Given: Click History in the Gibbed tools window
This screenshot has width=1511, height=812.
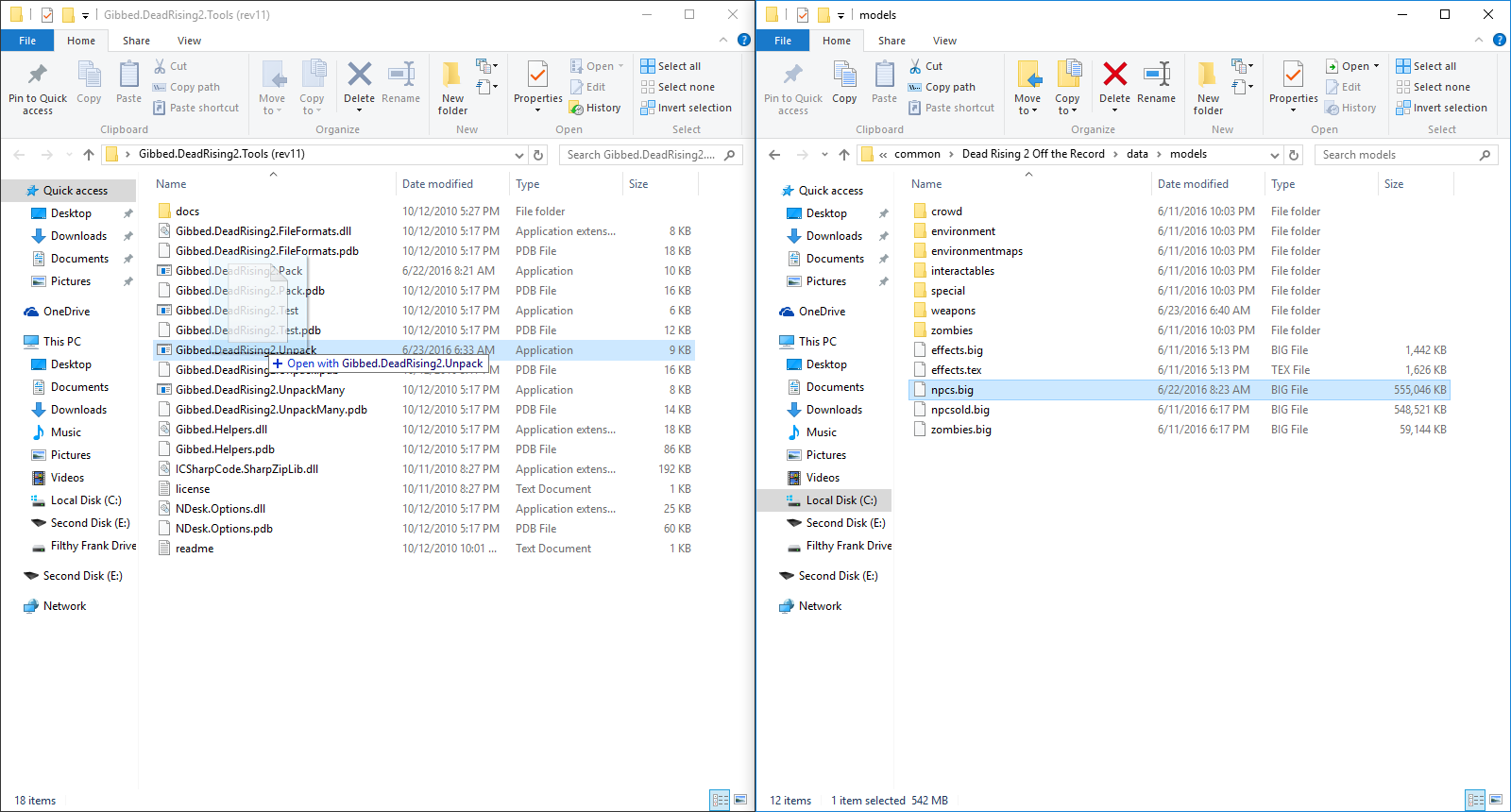Looking at the screenshot, I should [595, 108].
